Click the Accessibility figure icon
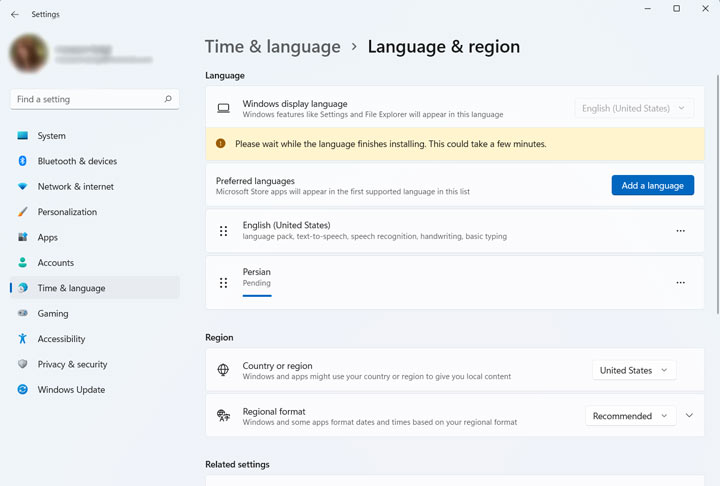The width and height of the screenshot is (720, 486). 22,339
